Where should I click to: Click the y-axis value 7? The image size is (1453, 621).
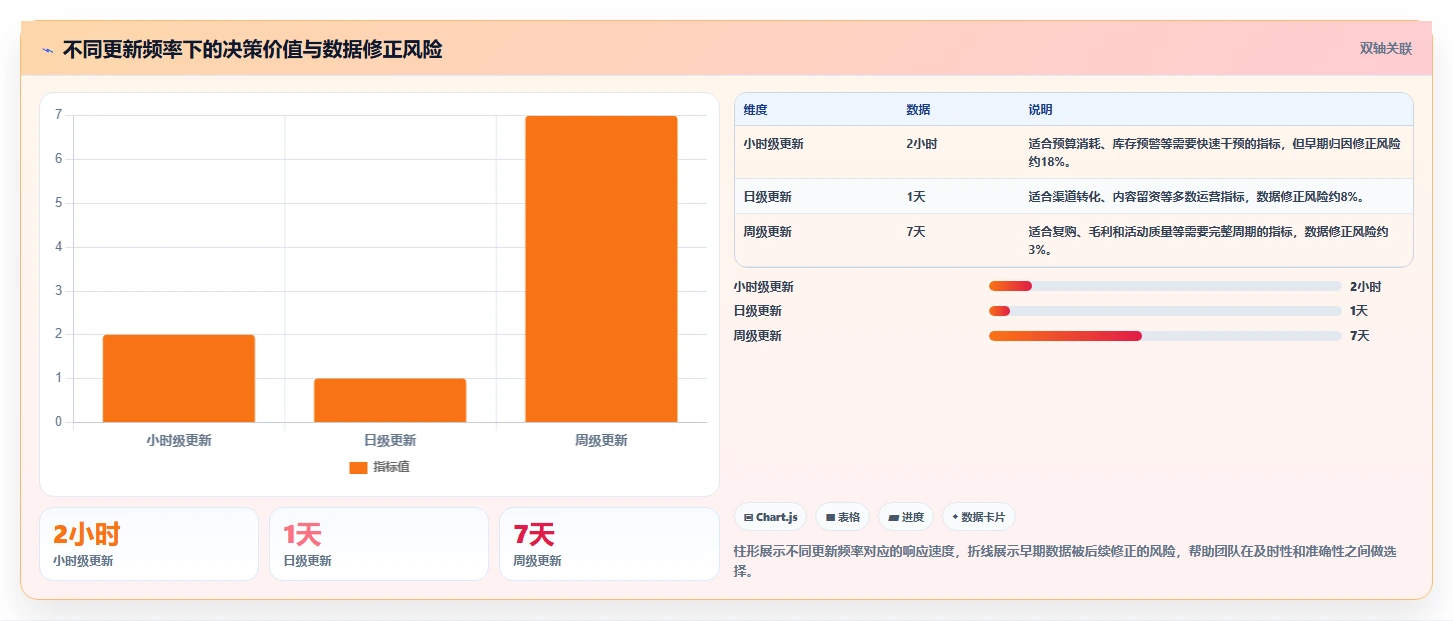pos(59,115)
